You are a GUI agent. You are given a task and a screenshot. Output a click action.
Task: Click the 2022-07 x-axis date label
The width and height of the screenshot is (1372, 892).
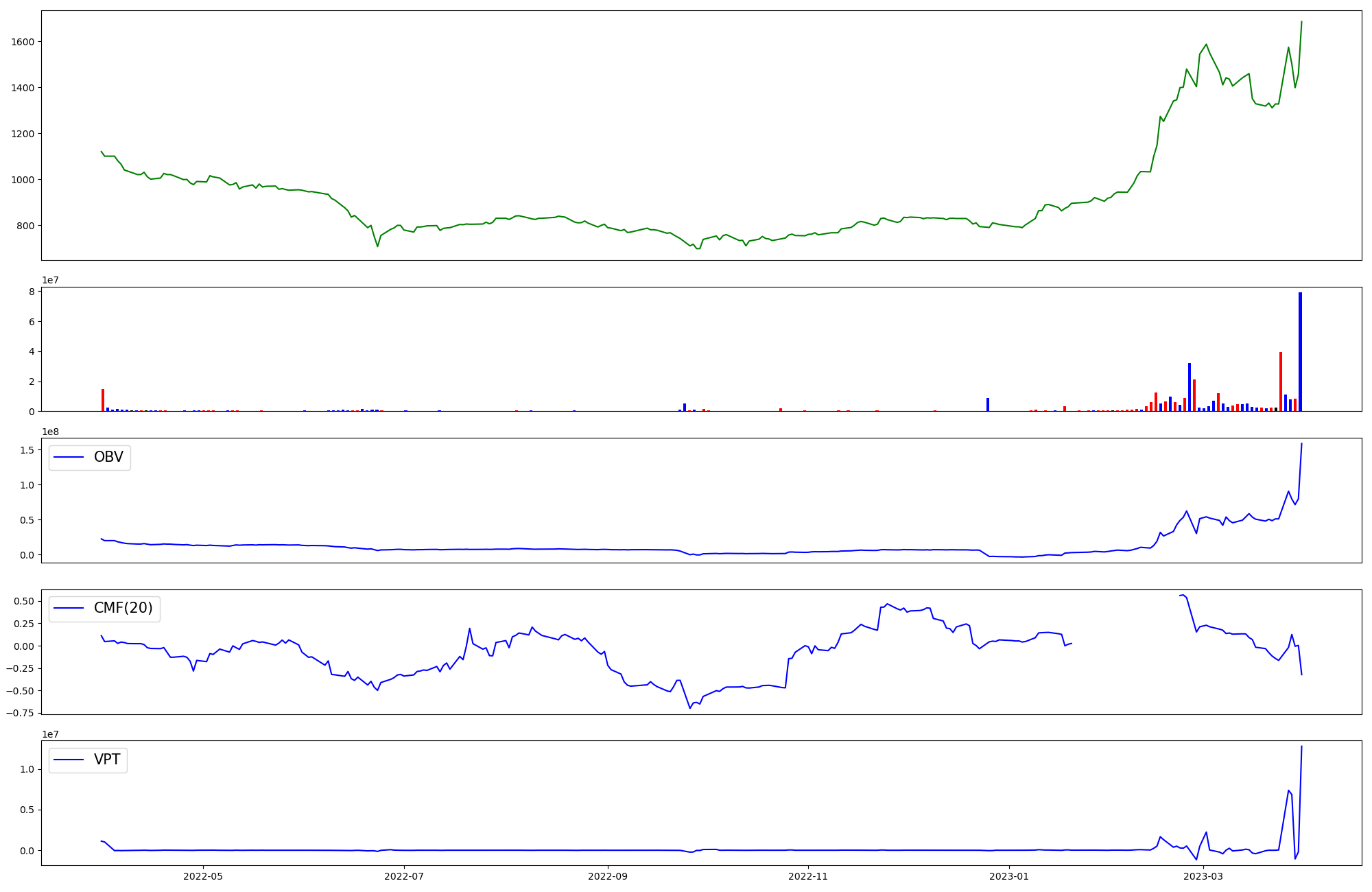(x=405, y=876)
